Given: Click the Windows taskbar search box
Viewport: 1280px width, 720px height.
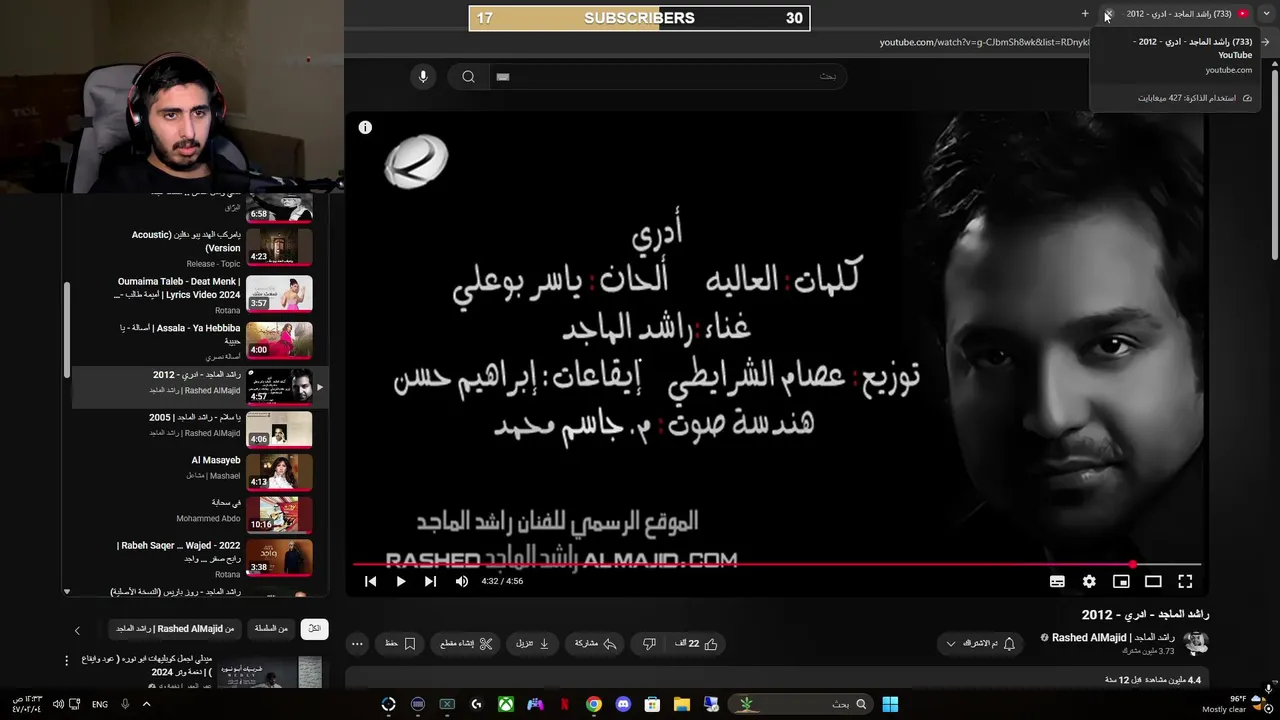Looking at the screenshot, I should [x=799, y=704].
